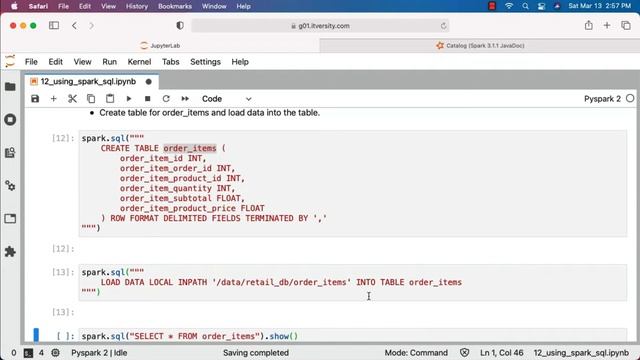Restart kernel and run all cells icon
Viewport: 640px width, 360px height.
tap(185, 99)
